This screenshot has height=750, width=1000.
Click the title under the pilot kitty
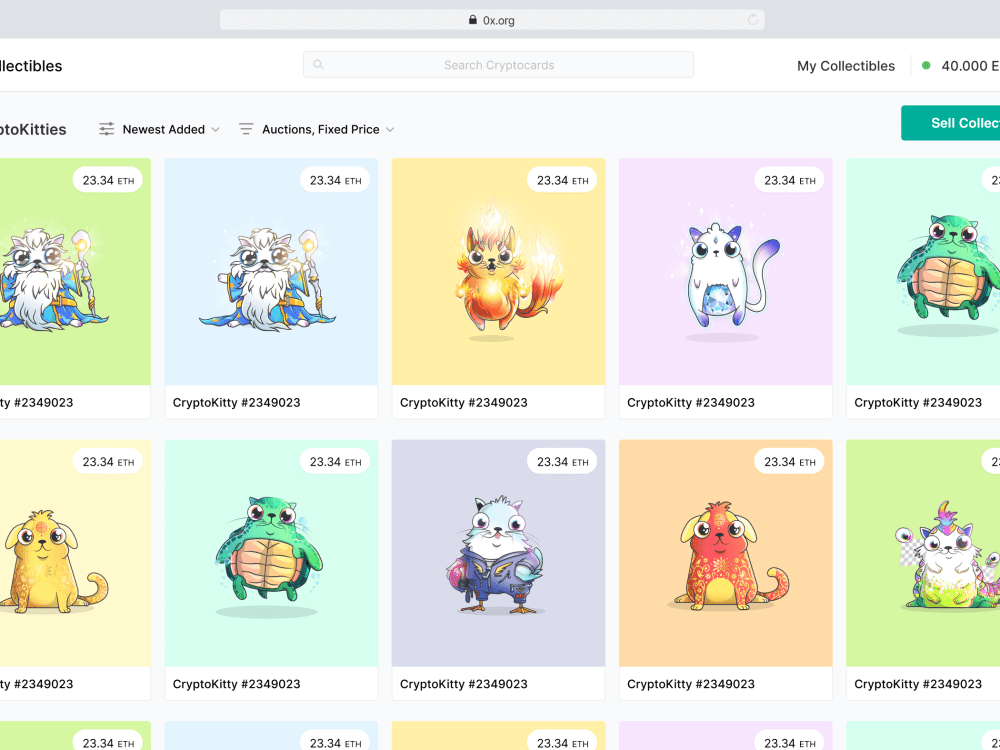(x=464, y=684)
